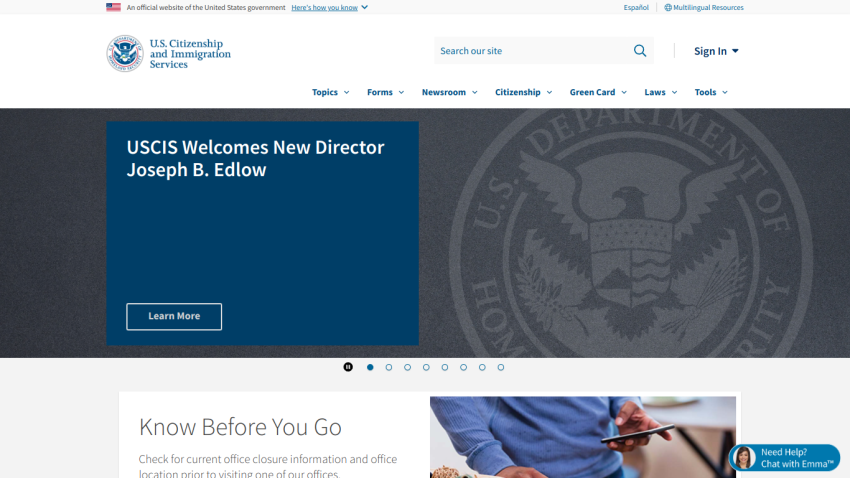The height and width of the screenshot is (478, 850).
Task: Expand the Citizenship chevron
Action: tap(549, 93)
